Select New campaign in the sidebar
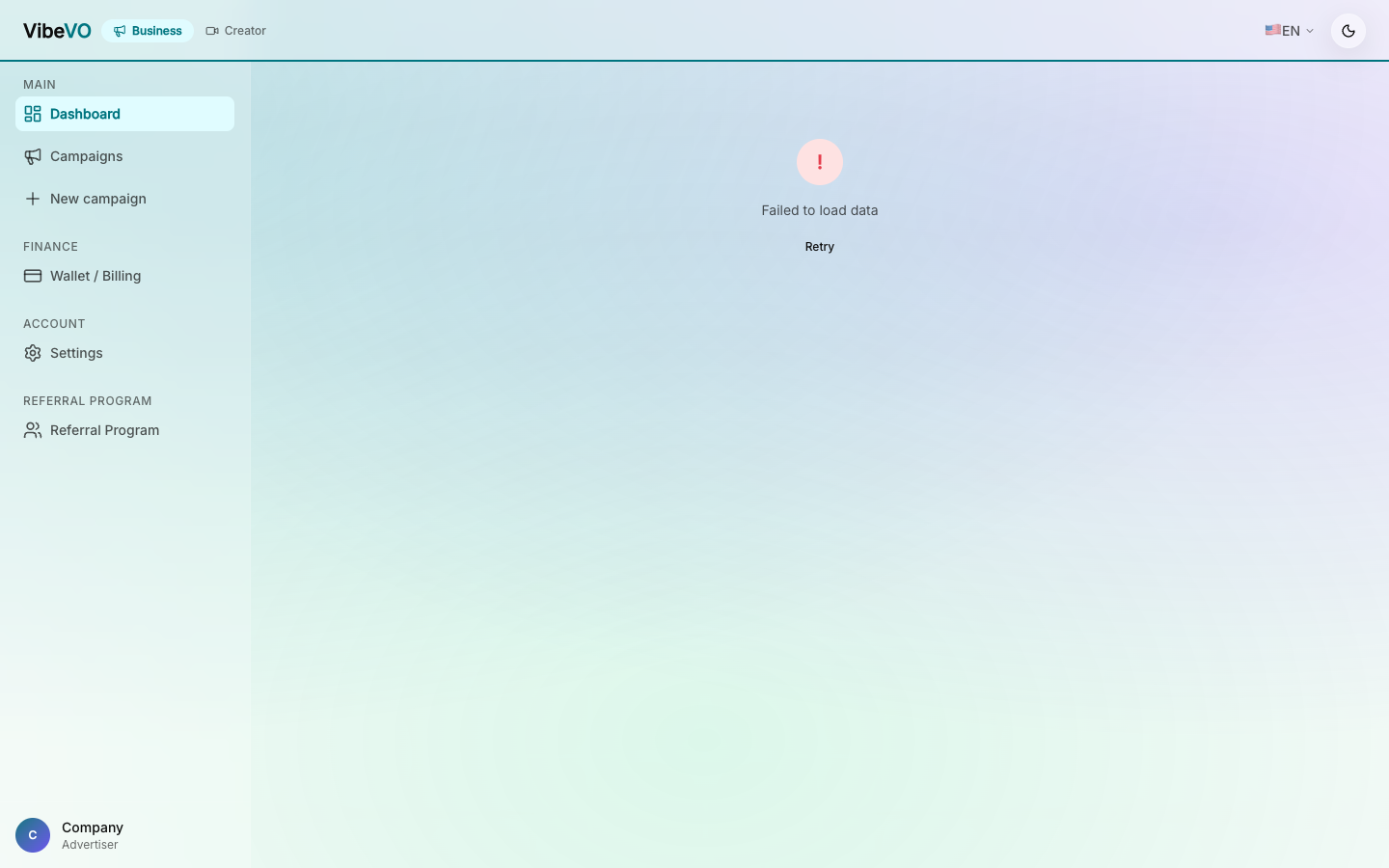The height and width of the screenshot is (868, 1389). (x=124, y=199)
